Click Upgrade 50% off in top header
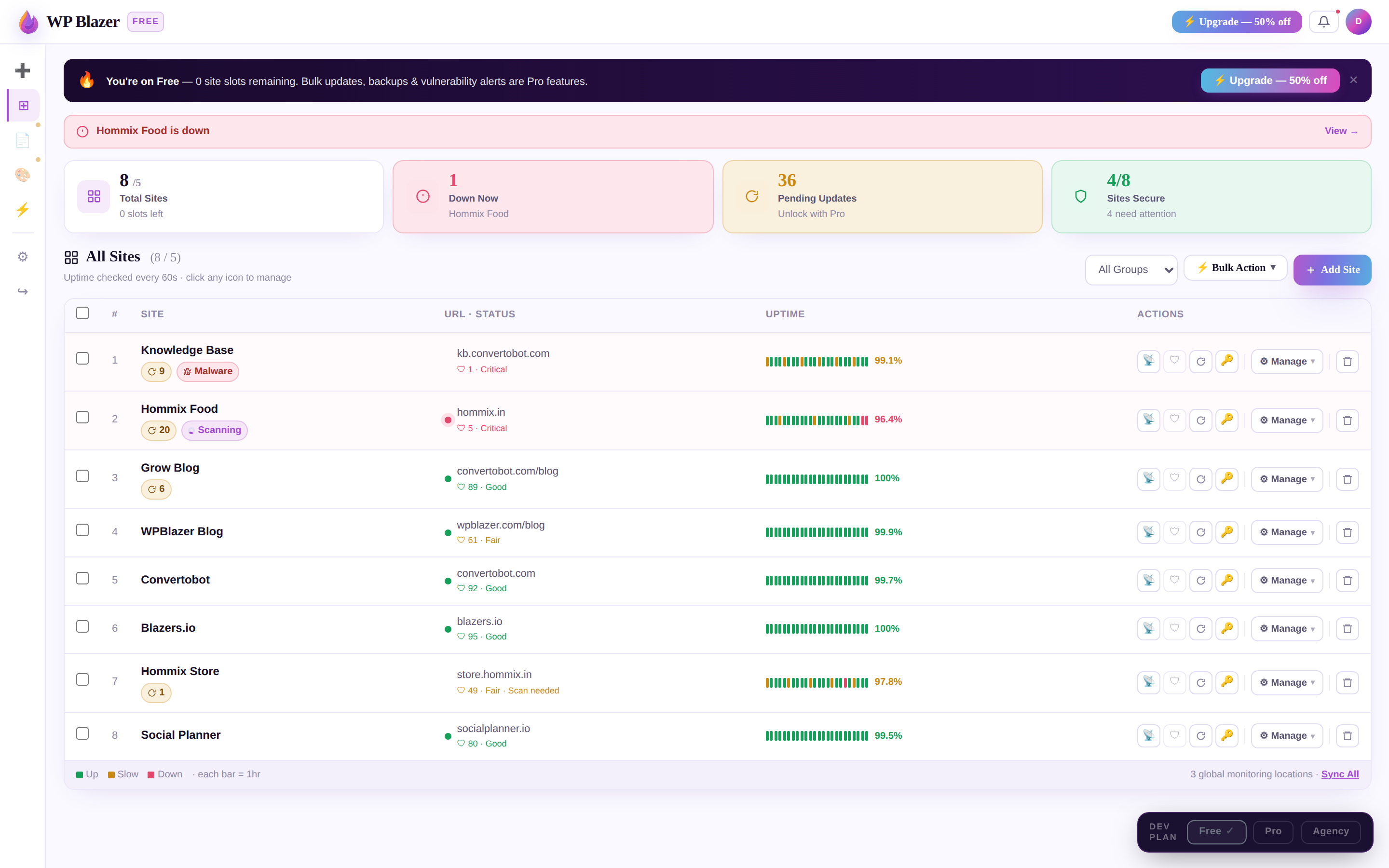Viewport: 1389px width, 868px height. click(1236, 22)
